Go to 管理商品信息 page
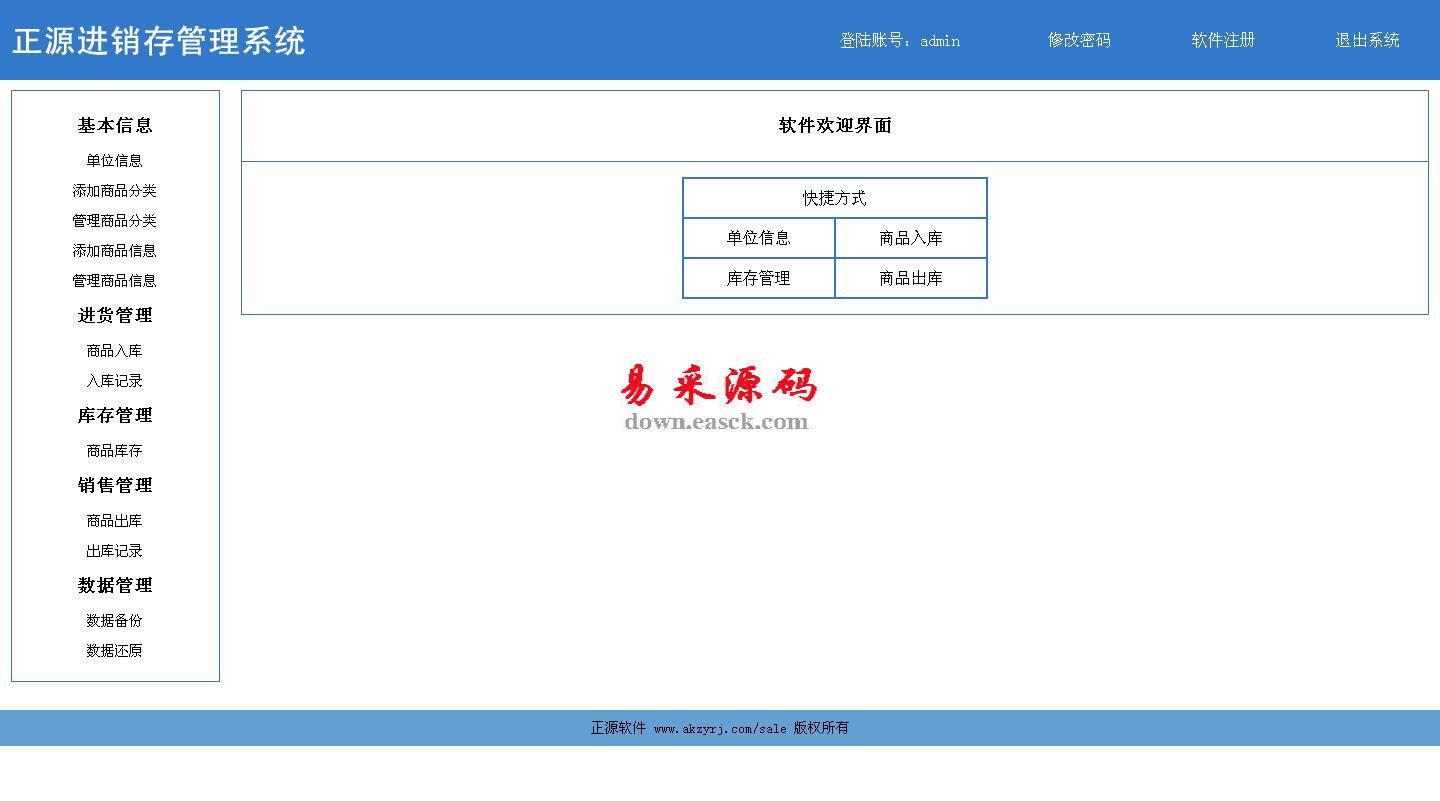This screenshot has width=1440, height=801. [114, 281]
